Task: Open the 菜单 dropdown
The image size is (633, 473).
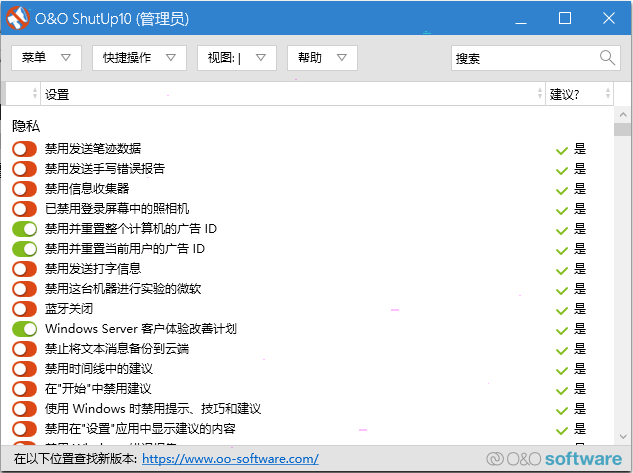Action: click(46, 58)
